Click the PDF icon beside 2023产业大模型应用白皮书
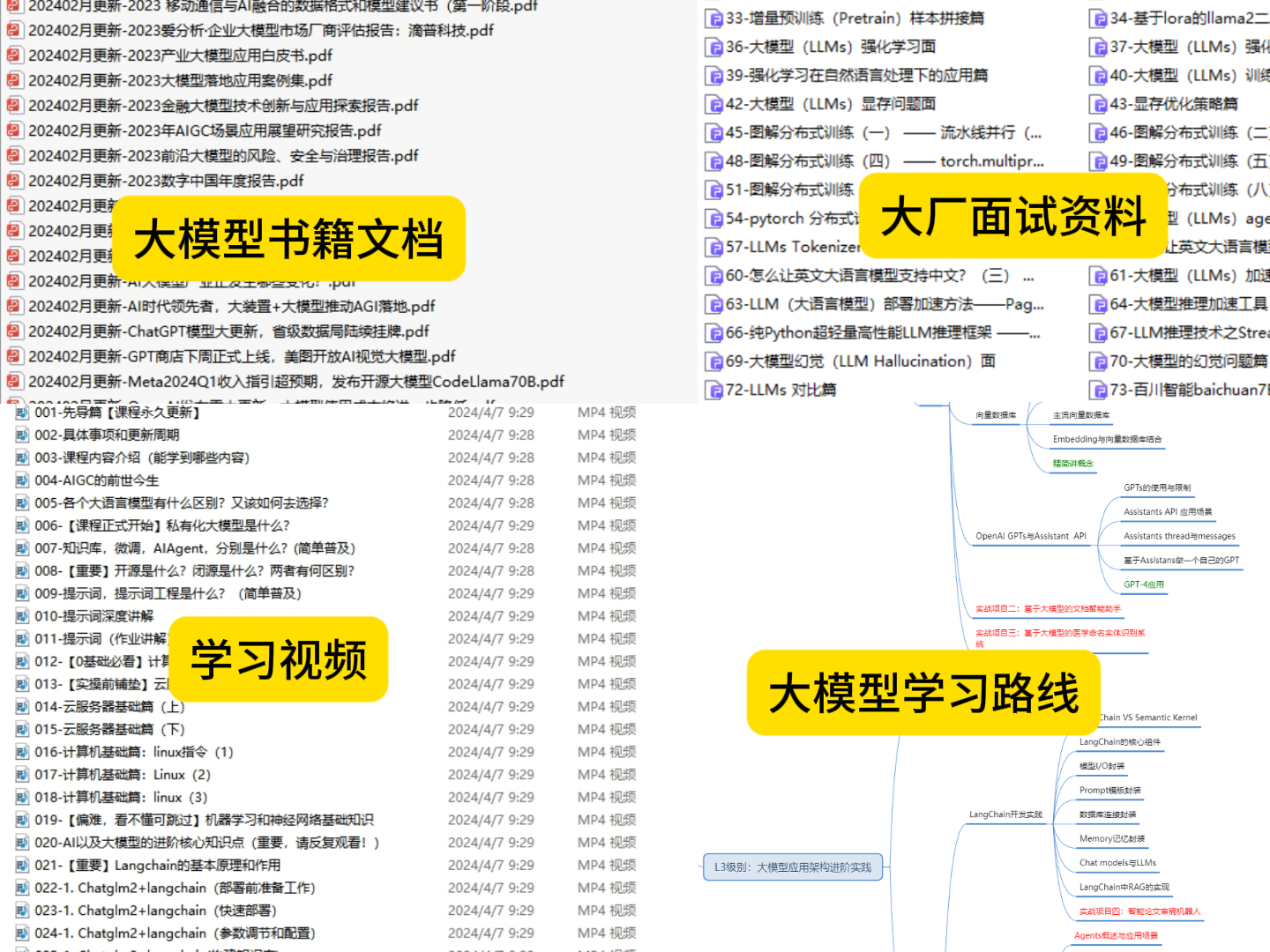This screenshot has height=952, width=1270. 13,55
